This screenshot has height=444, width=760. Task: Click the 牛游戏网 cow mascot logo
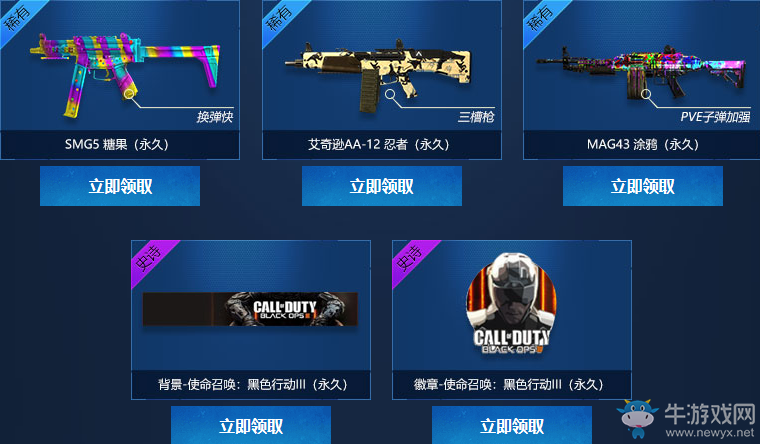tap(637, 418)
